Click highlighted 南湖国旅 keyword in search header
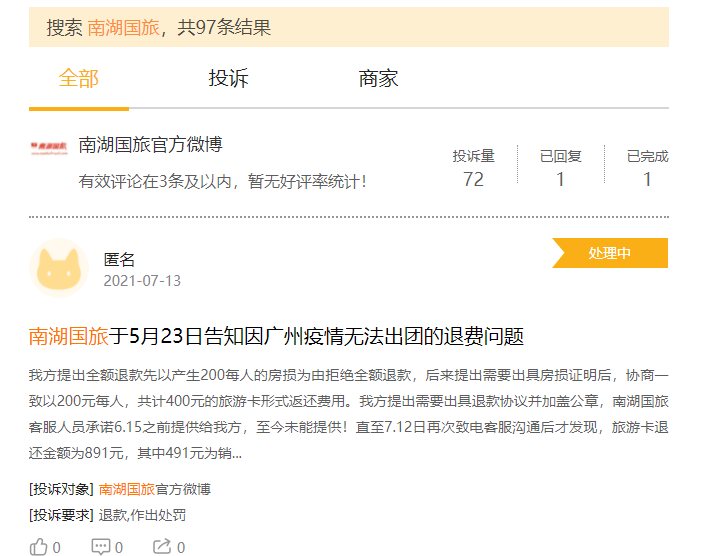 tap(123, 28)
